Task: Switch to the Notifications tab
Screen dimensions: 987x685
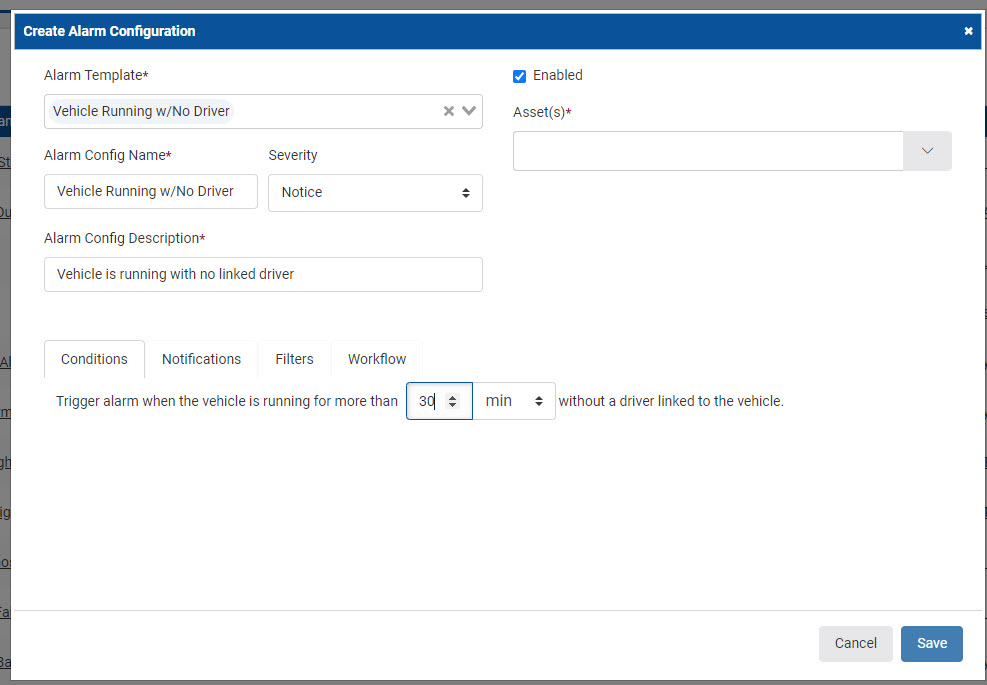Action: pos(201,359)
